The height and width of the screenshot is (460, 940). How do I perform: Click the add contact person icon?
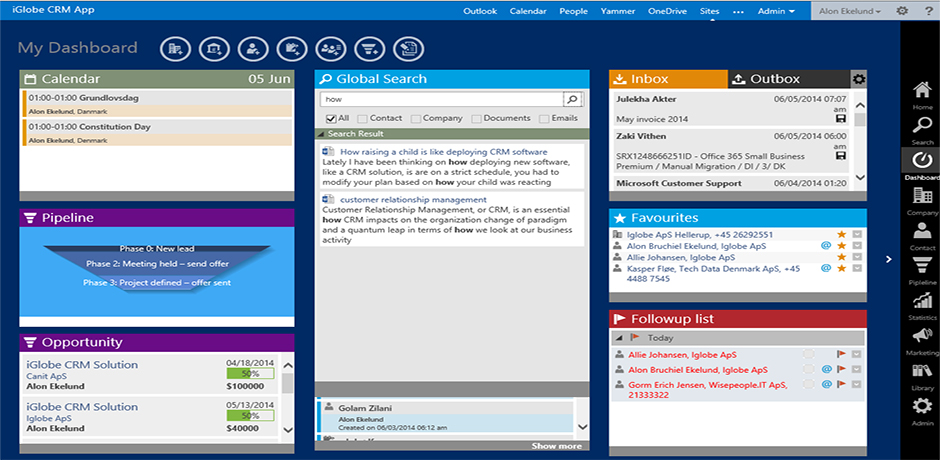point(253,50)
